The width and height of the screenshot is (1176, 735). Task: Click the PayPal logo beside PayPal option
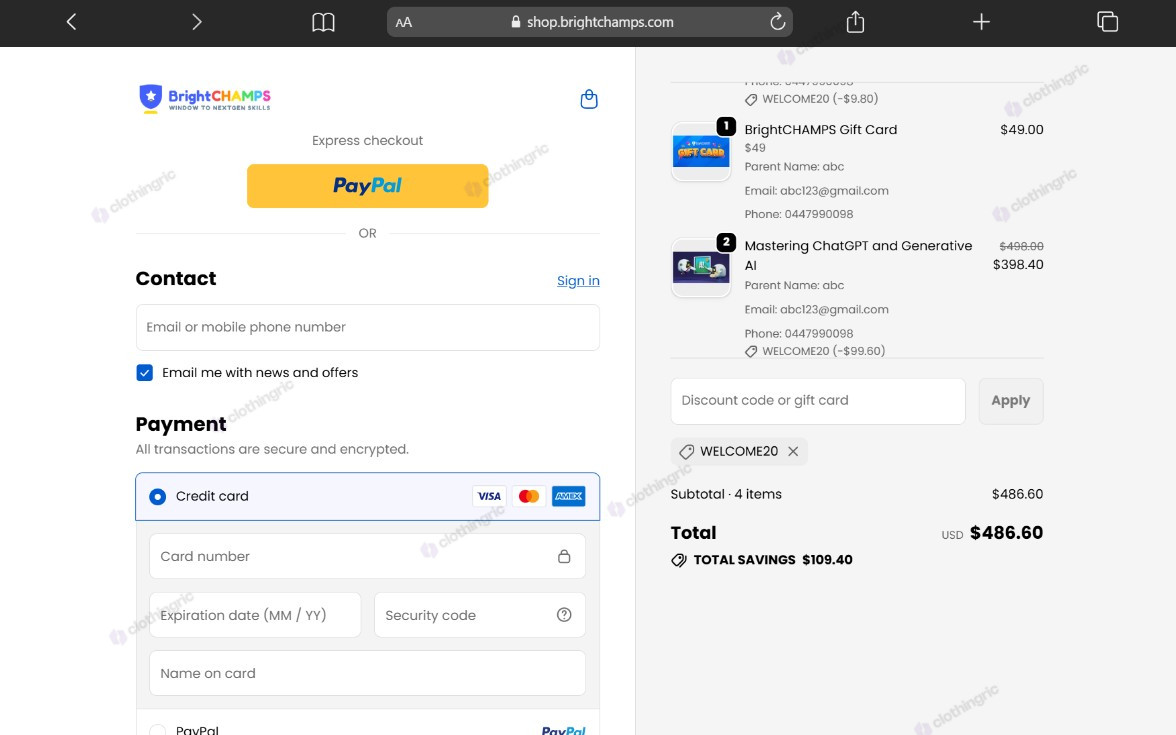tap(563, 730)
